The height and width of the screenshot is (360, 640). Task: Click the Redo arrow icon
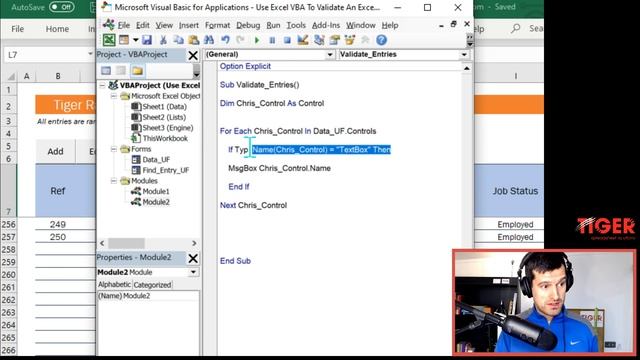pos(240,40)
